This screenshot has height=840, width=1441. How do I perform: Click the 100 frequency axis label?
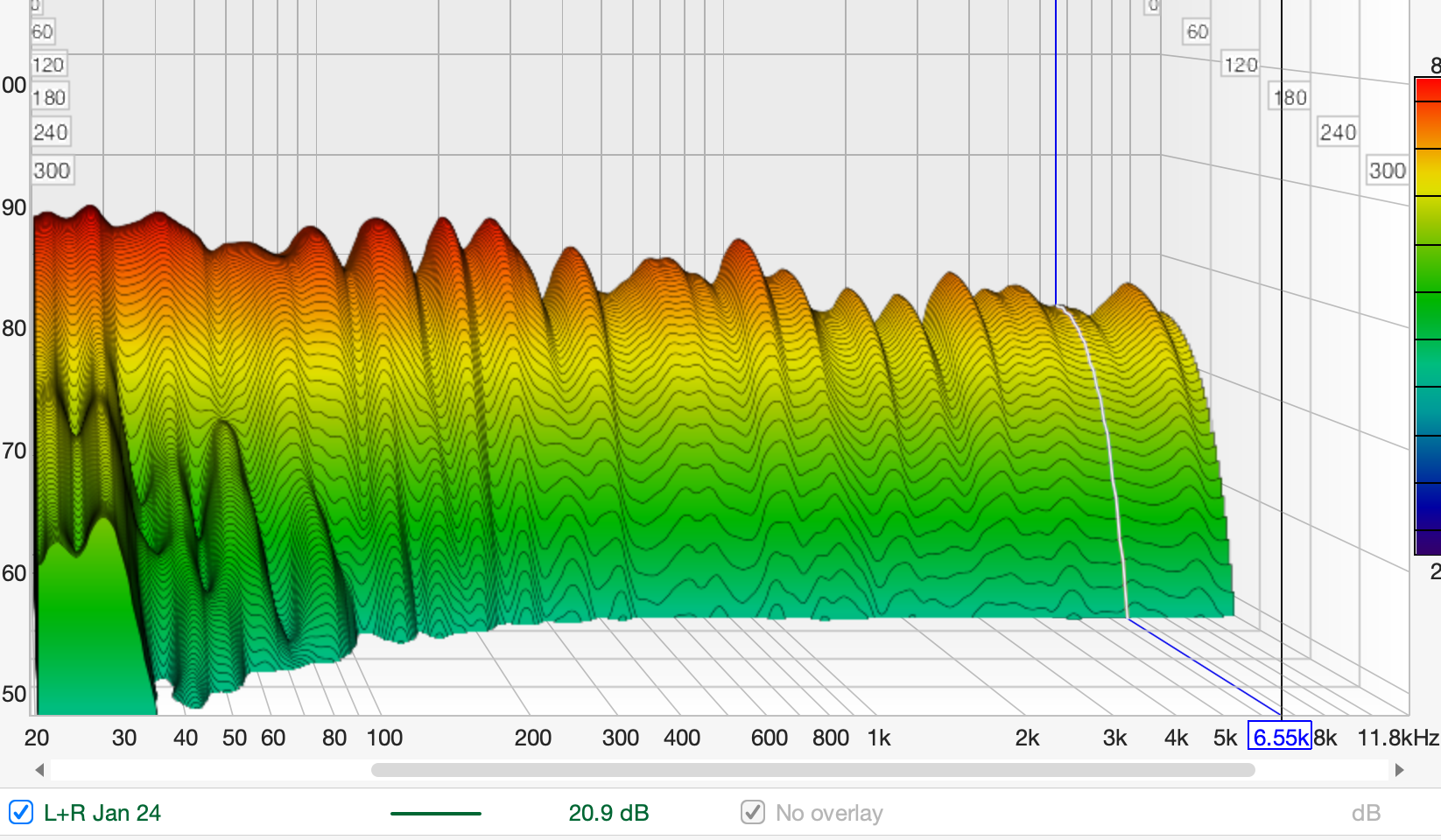(x=384, y=738)
